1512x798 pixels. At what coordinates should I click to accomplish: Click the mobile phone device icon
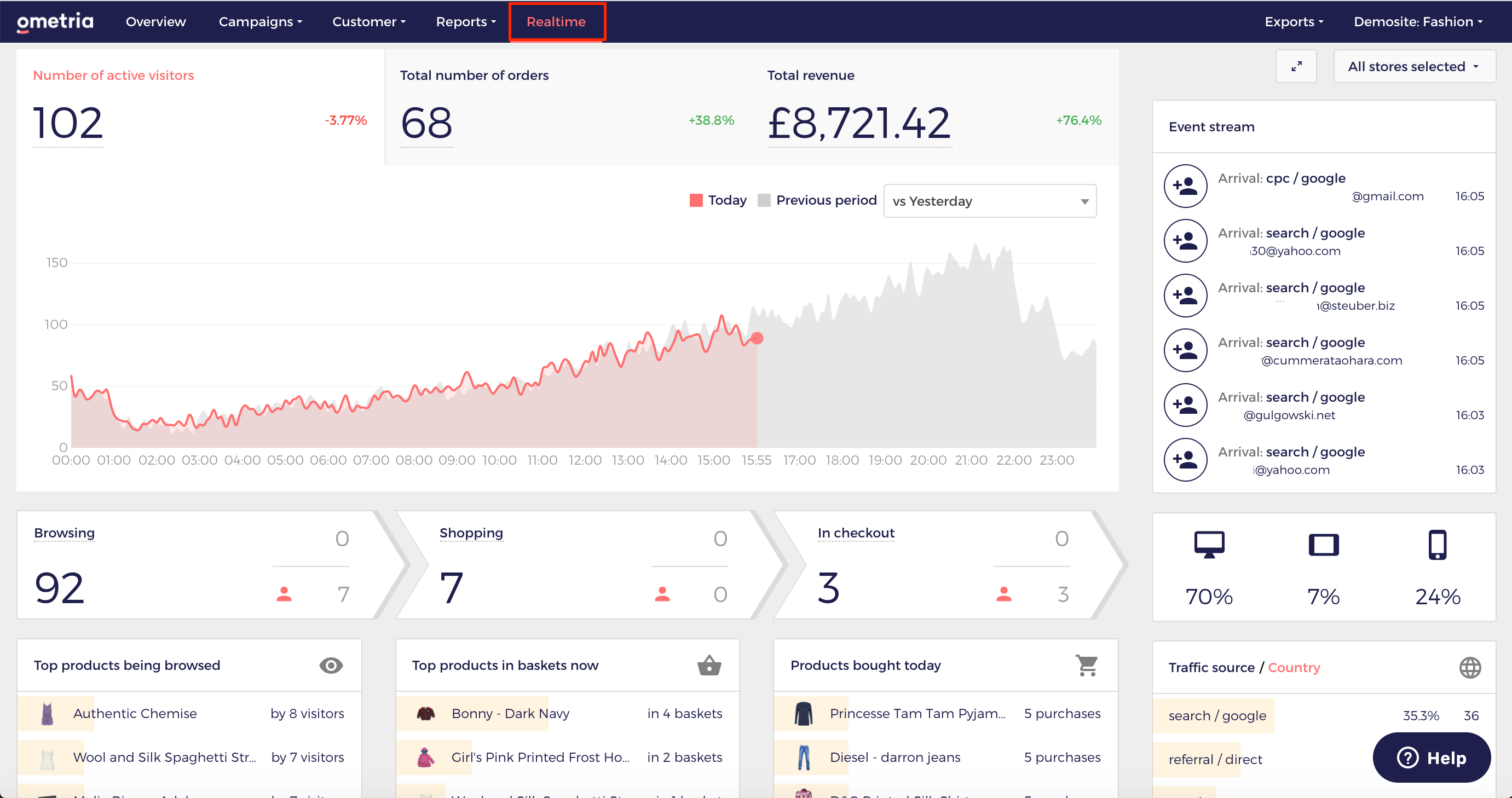coord(1437,545)
